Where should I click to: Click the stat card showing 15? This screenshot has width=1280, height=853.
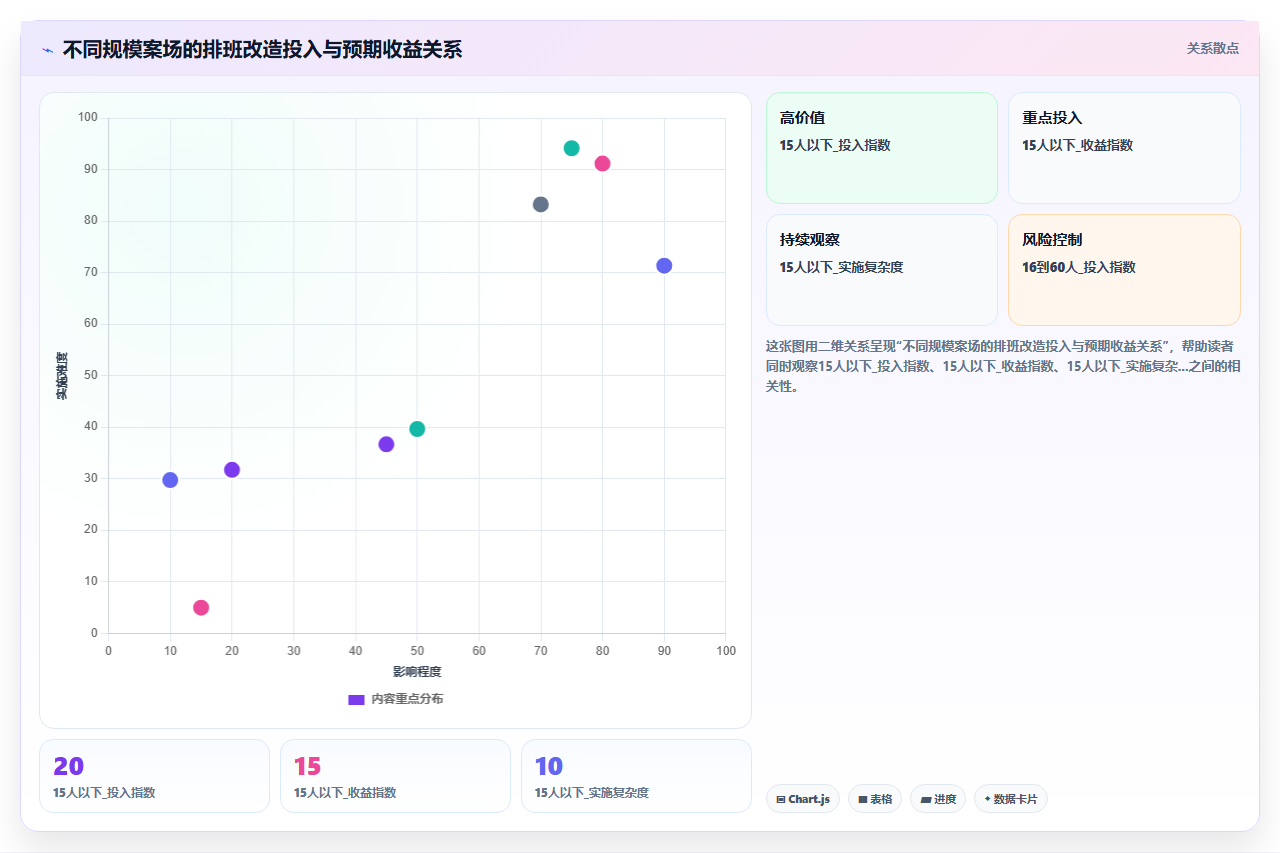(395, 776)
